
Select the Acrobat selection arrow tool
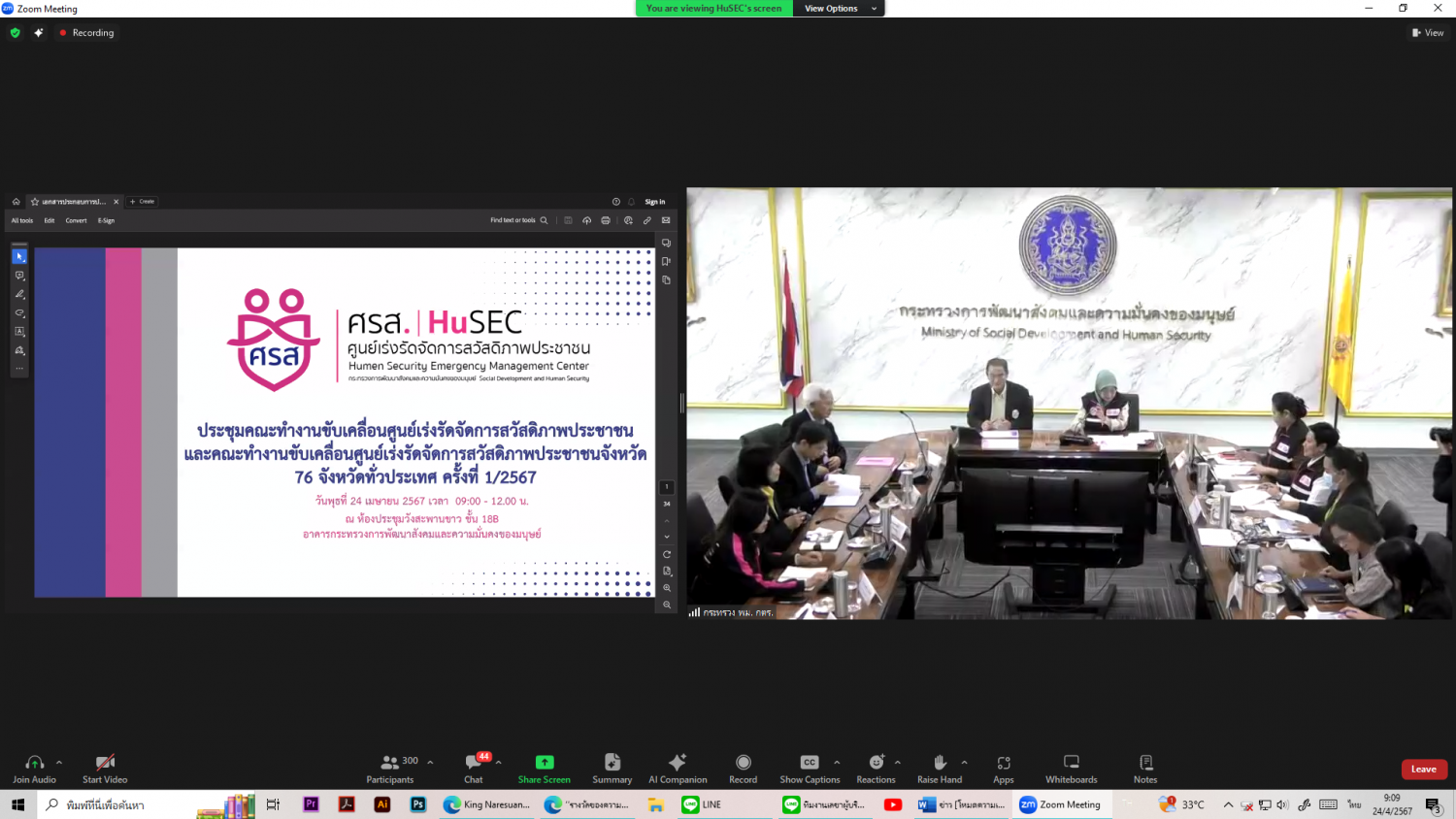point(19,256)
